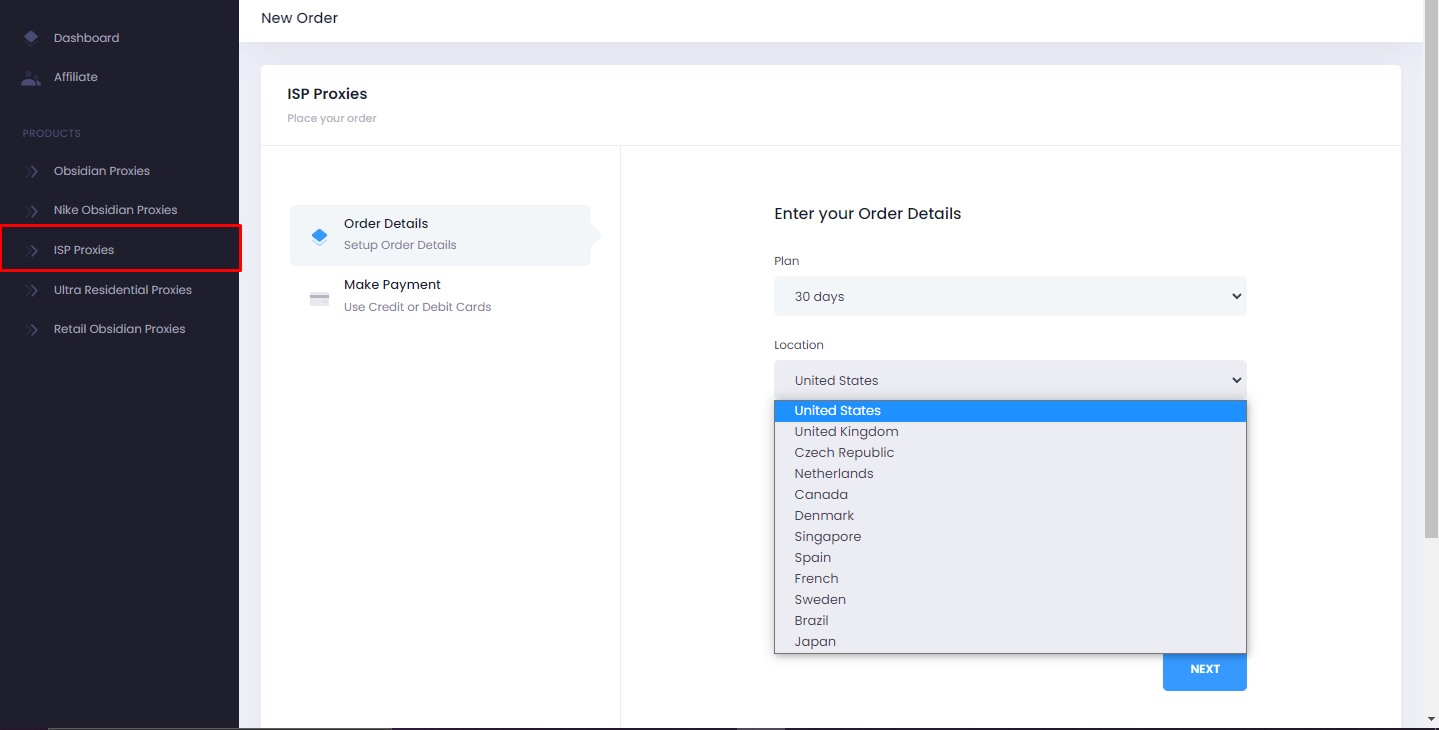Go to the Affiliate section
This screenshot has height=730, width=1439.
tap(76, 77)
